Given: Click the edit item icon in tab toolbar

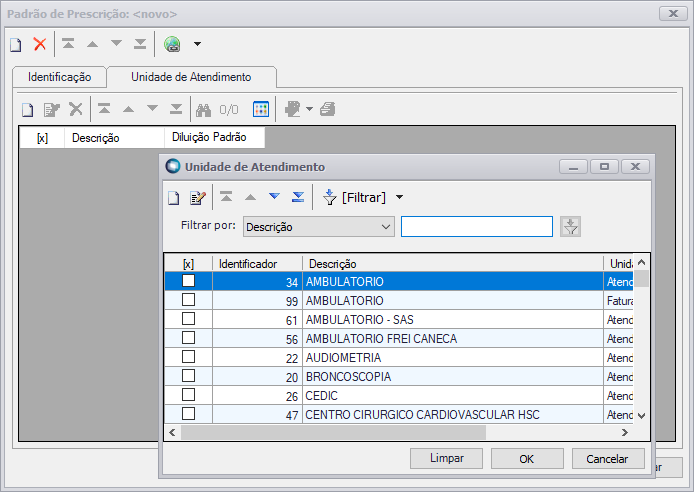Looking at the screenshot, I should coord(51,110).
